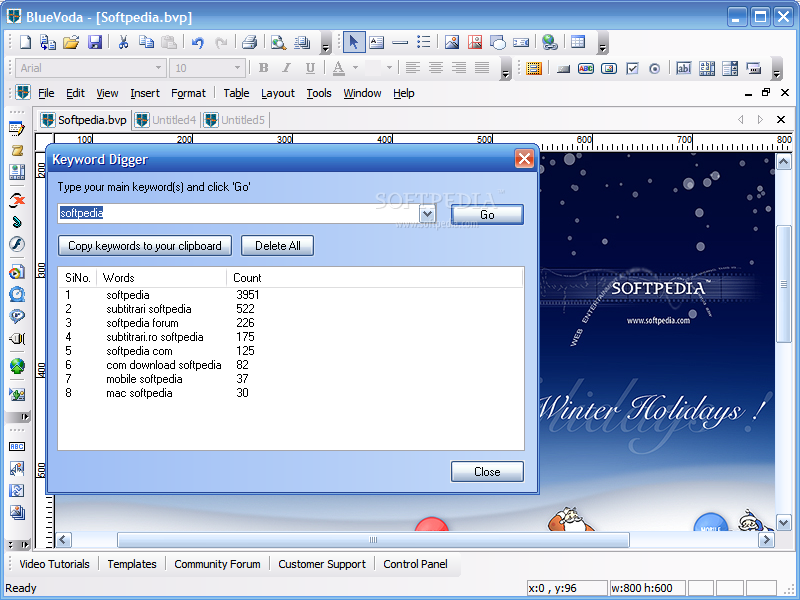
Task: Insert a table using the table icon
Action: pos(578,42)
